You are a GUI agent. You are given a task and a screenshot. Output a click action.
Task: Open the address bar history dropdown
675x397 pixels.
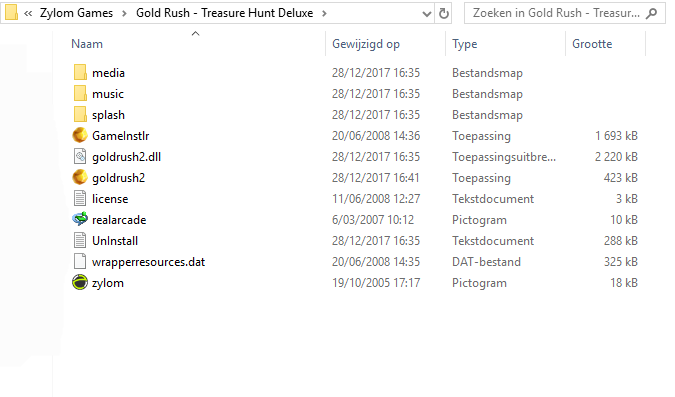(x=427, y=14)
